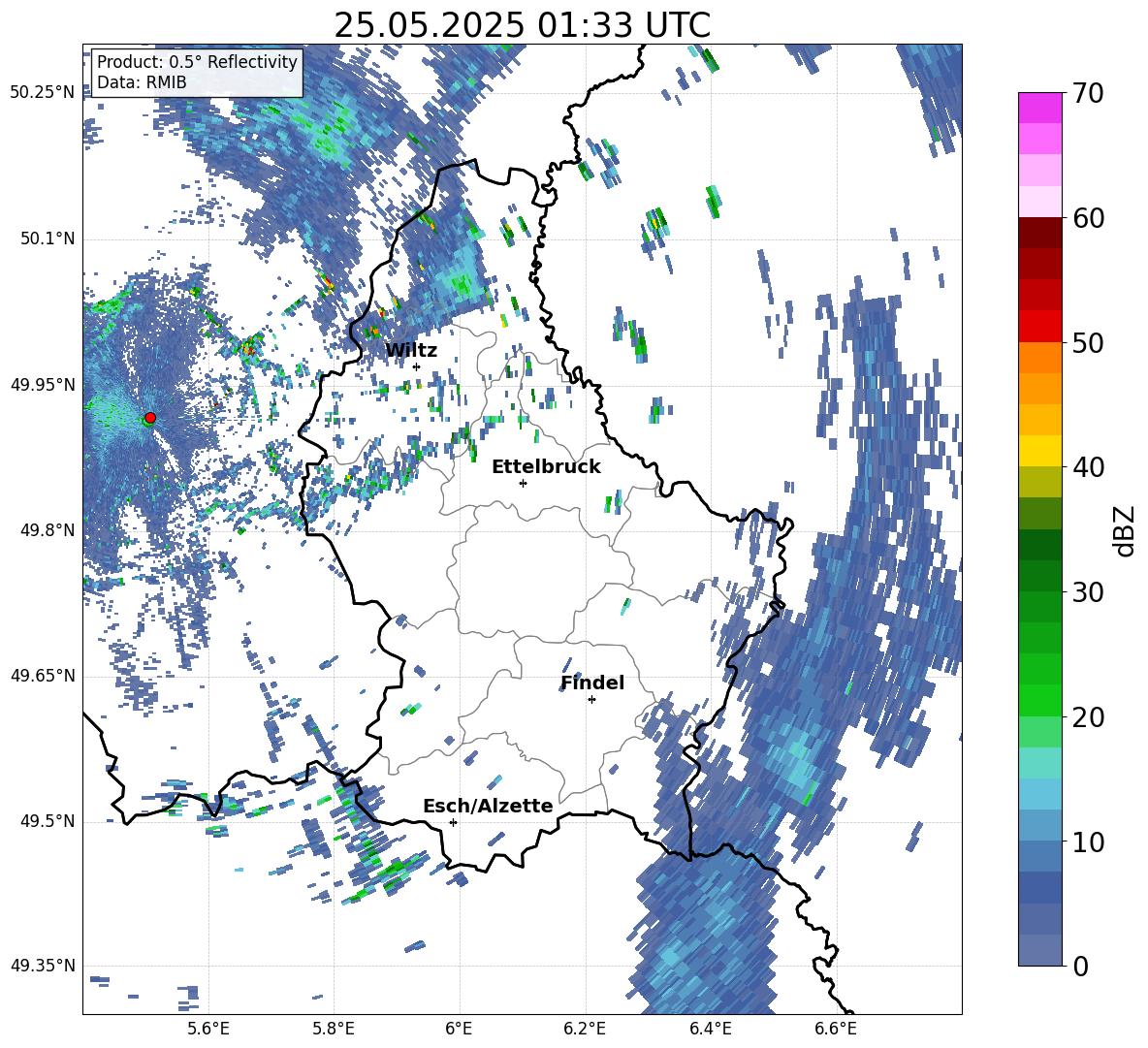Click the 49.35°N latitude label
The width and height of the screenshot is (1148, 1048).
[x=43, y=966]
